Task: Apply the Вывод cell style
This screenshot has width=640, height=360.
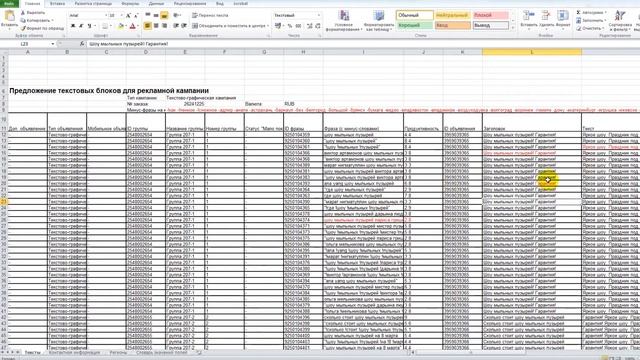Action: pyautogui.click(x=491, y=25)
